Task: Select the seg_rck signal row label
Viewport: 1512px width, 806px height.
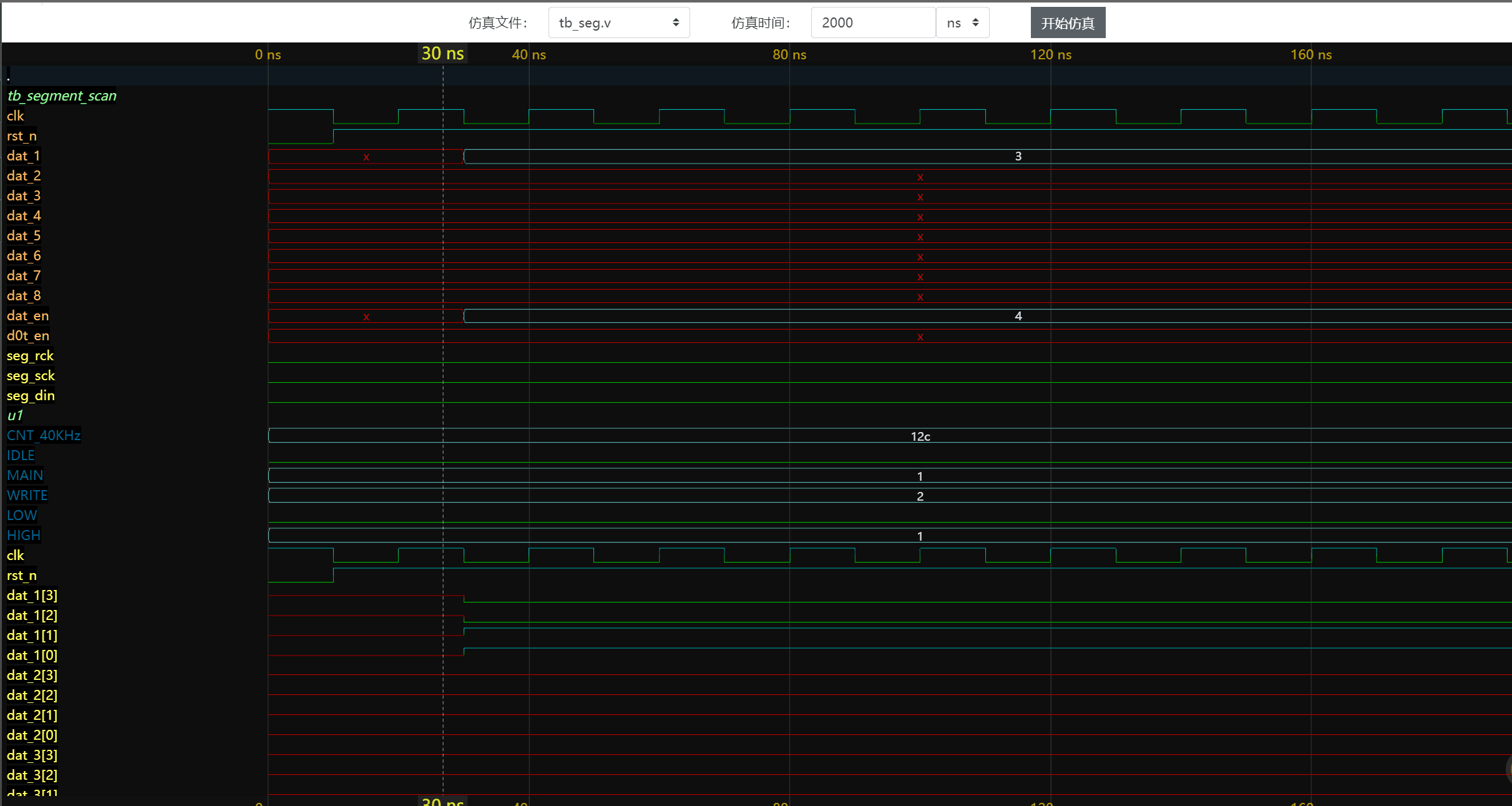Action: 30,355
